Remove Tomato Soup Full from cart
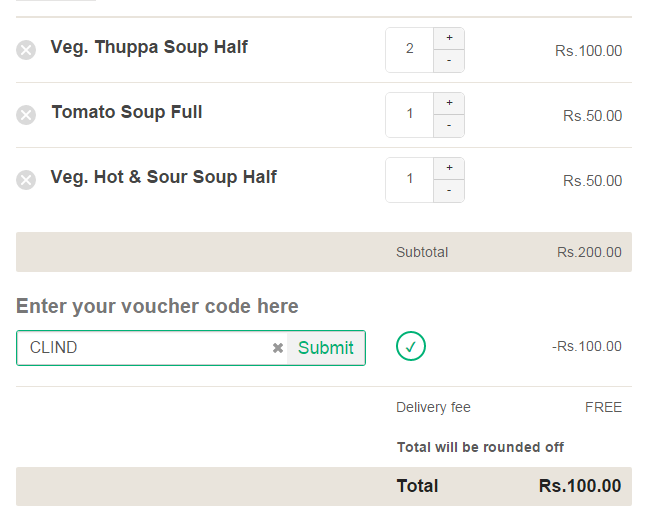Viewport: 649px width, 517px height. click(x=26, y=115)
